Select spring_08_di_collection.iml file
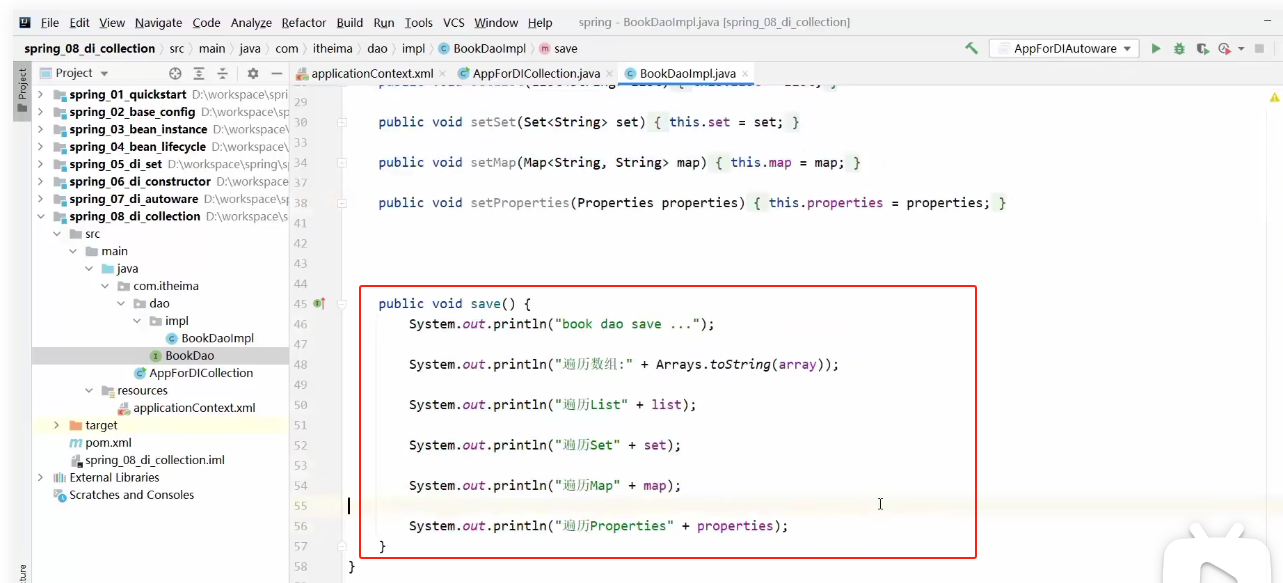Viewport: 1283px width, 583px height. [155, 460]
